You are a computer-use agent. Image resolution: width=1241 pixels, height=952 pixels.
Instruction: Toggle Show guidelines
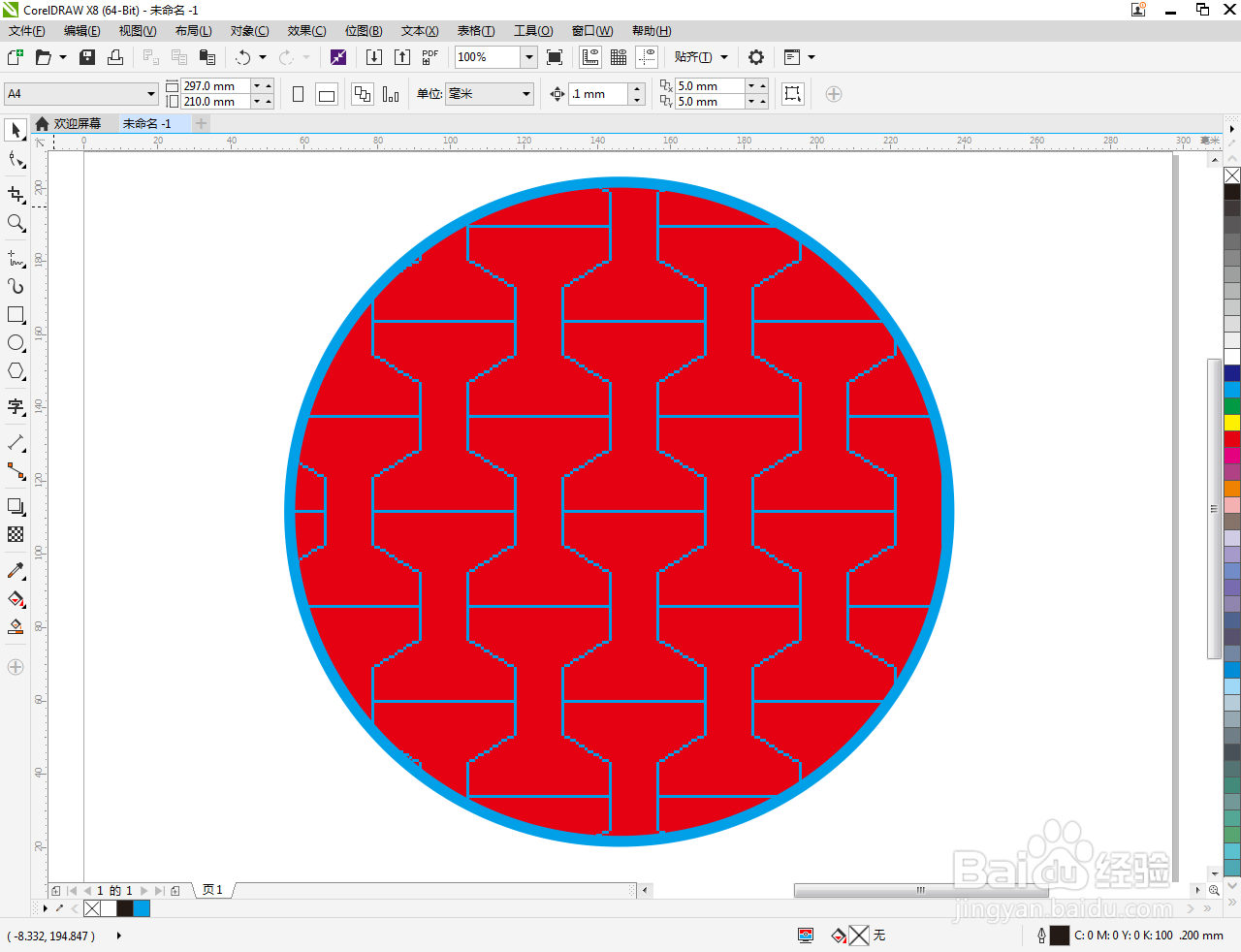[647, 57]
